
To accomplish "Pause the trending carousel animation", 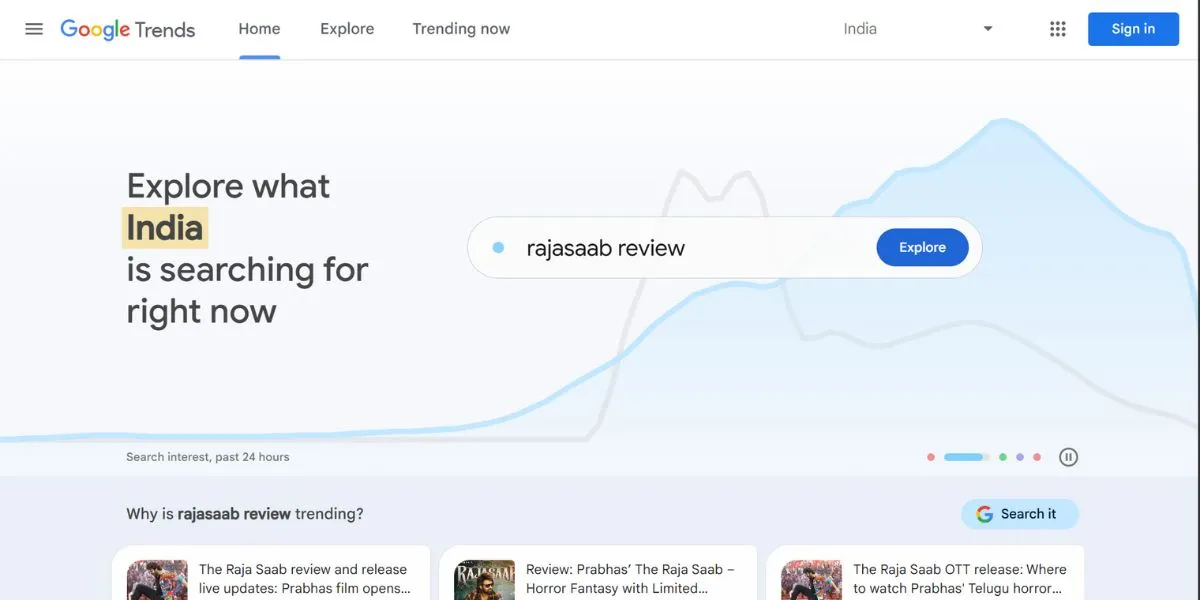I will tap(1068, 456).
